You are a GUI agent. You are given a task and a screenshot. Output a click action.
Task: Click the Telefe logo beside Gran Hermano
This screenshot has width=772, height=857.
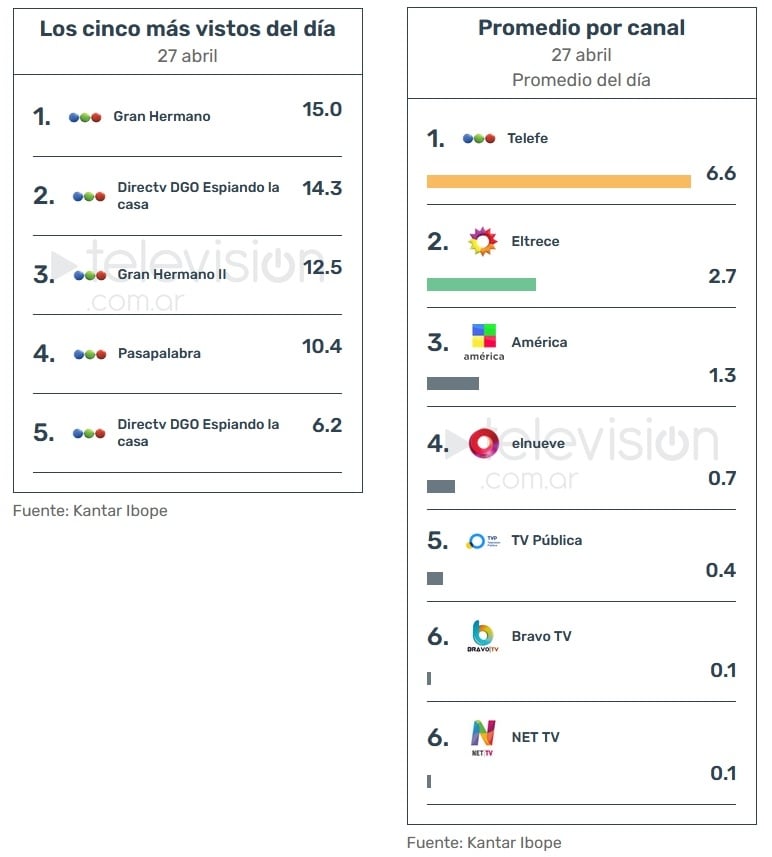coord(85,117)
